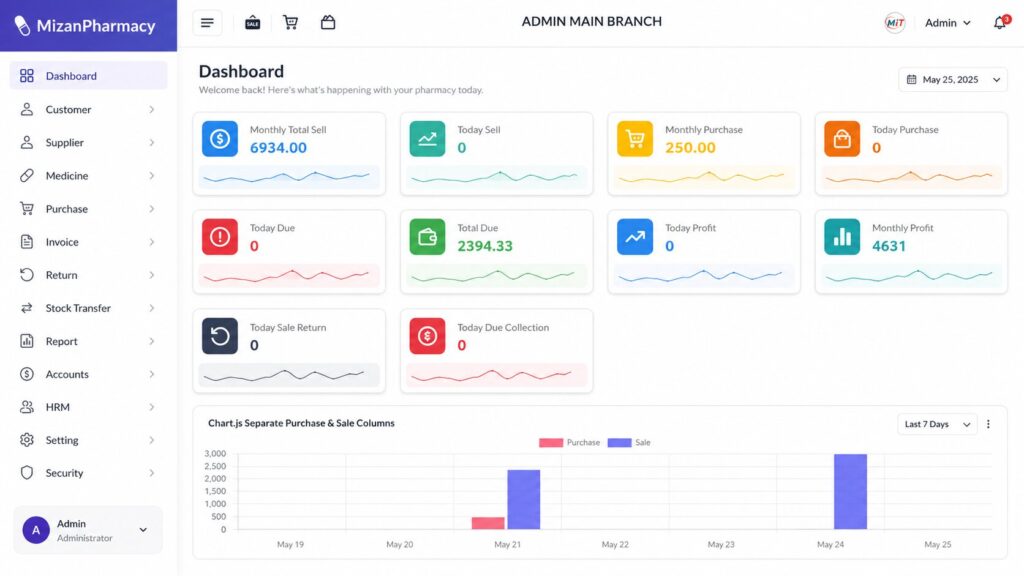Viewport: 1024px width, 576px height.
Task: Click the Monthly Profit value 4631
Action: pyautogui.click(x=889, y=246)
